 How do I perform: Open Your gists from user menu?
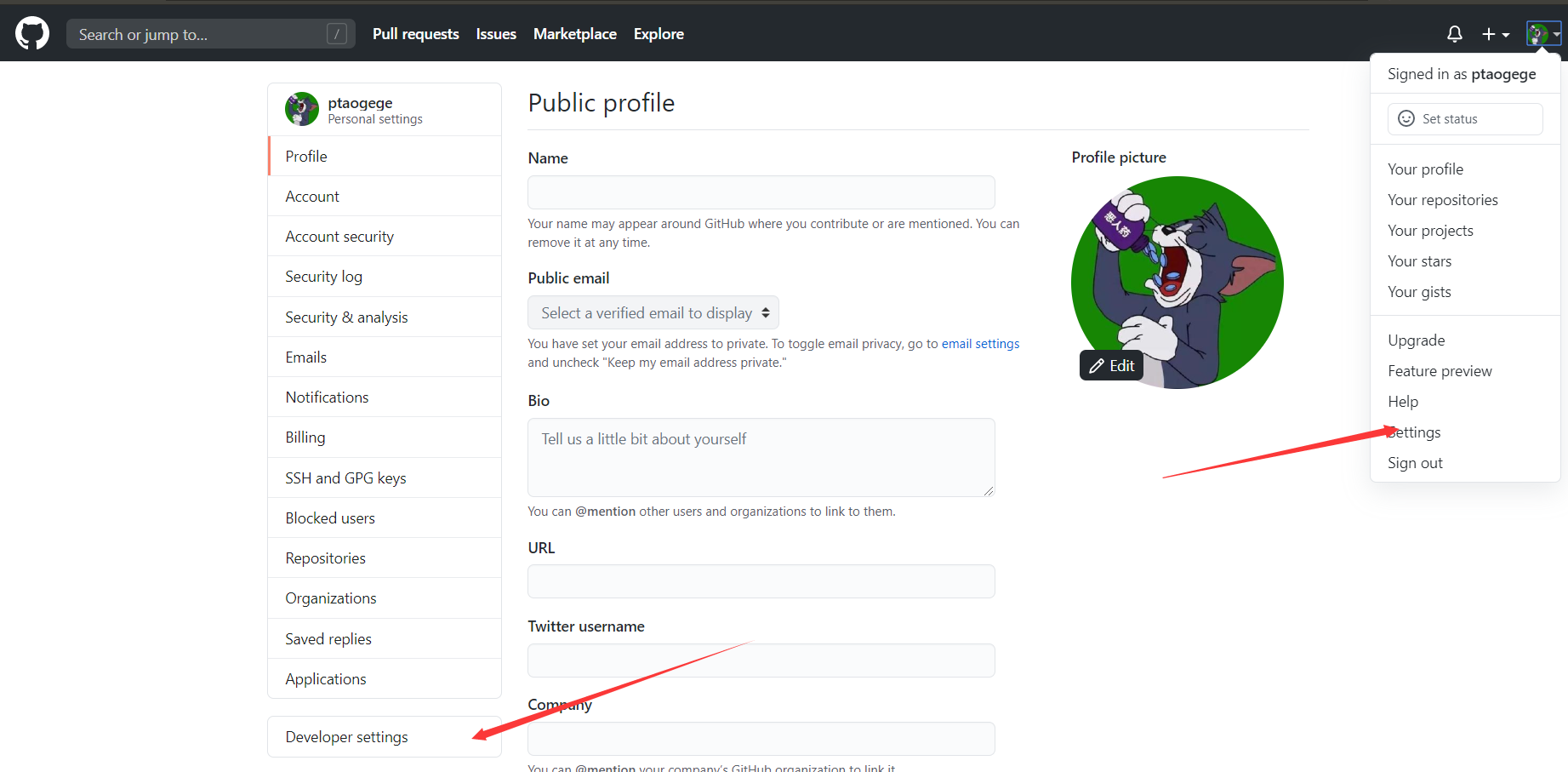click(x=1465, y=291)
